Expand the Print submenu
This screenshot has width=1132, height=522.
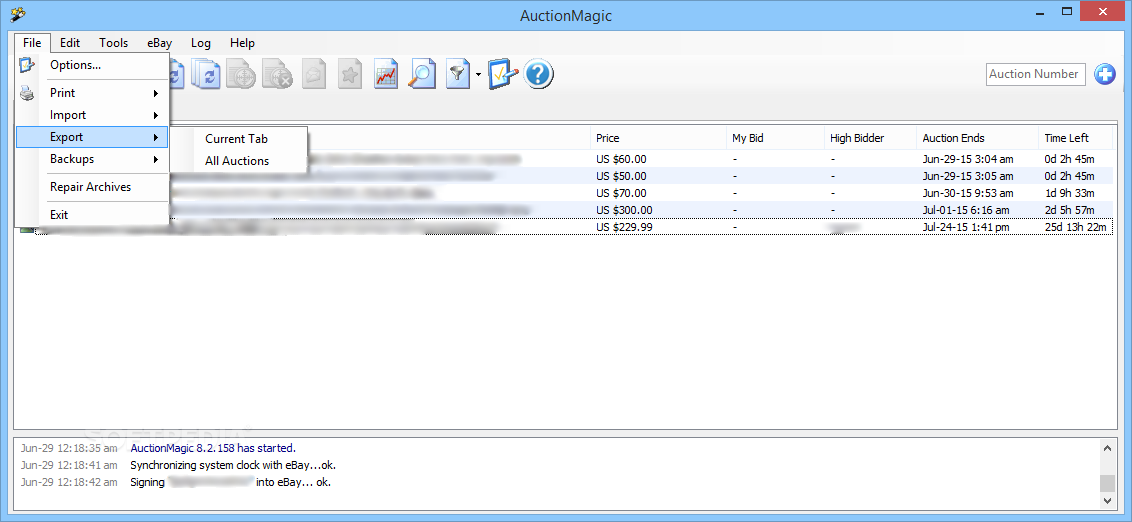coord(92,93)
